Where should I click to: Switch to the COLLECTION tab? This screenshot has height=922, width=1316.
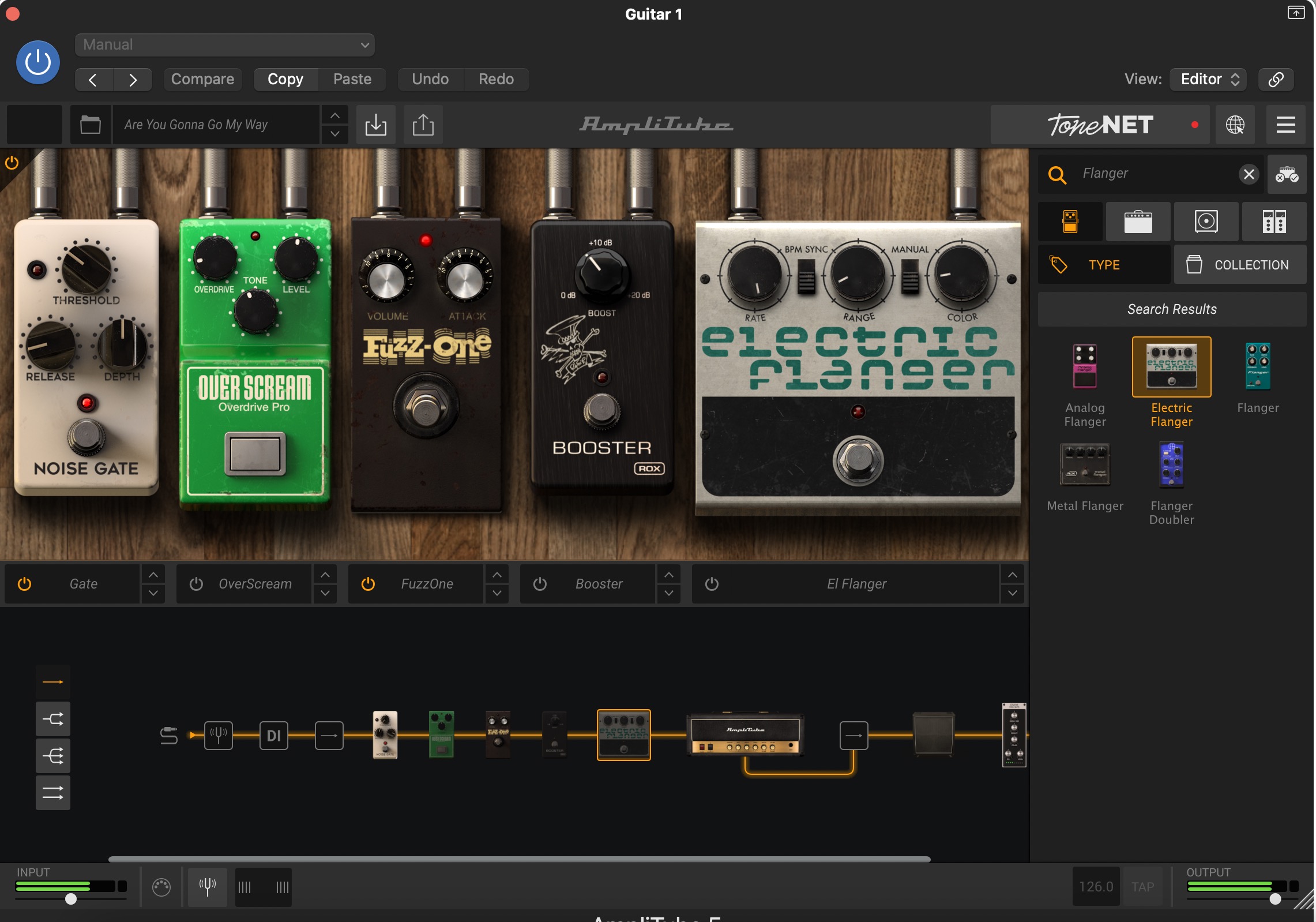click(x=1240, y=265)
